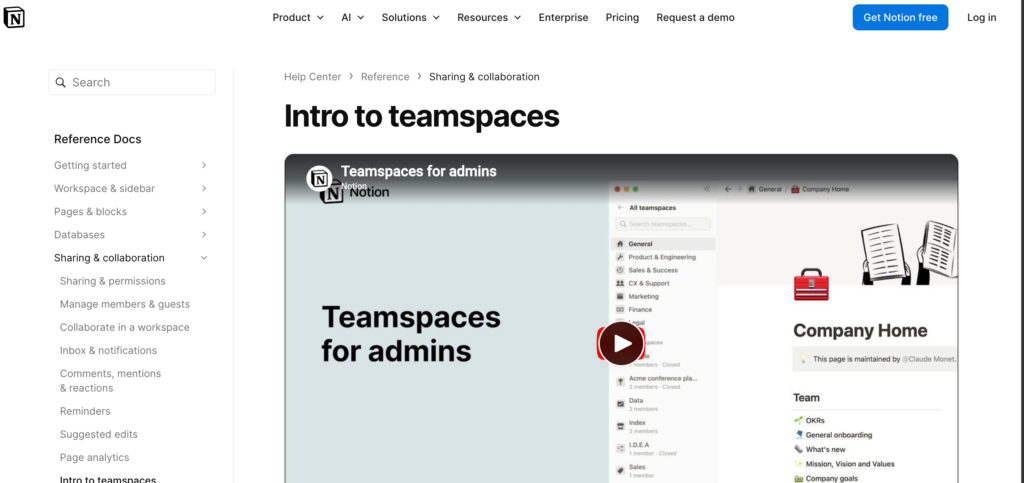Click the Notion channel avatar on the video
This screenshot has height=483, width=1024.
tap(320, 177)
